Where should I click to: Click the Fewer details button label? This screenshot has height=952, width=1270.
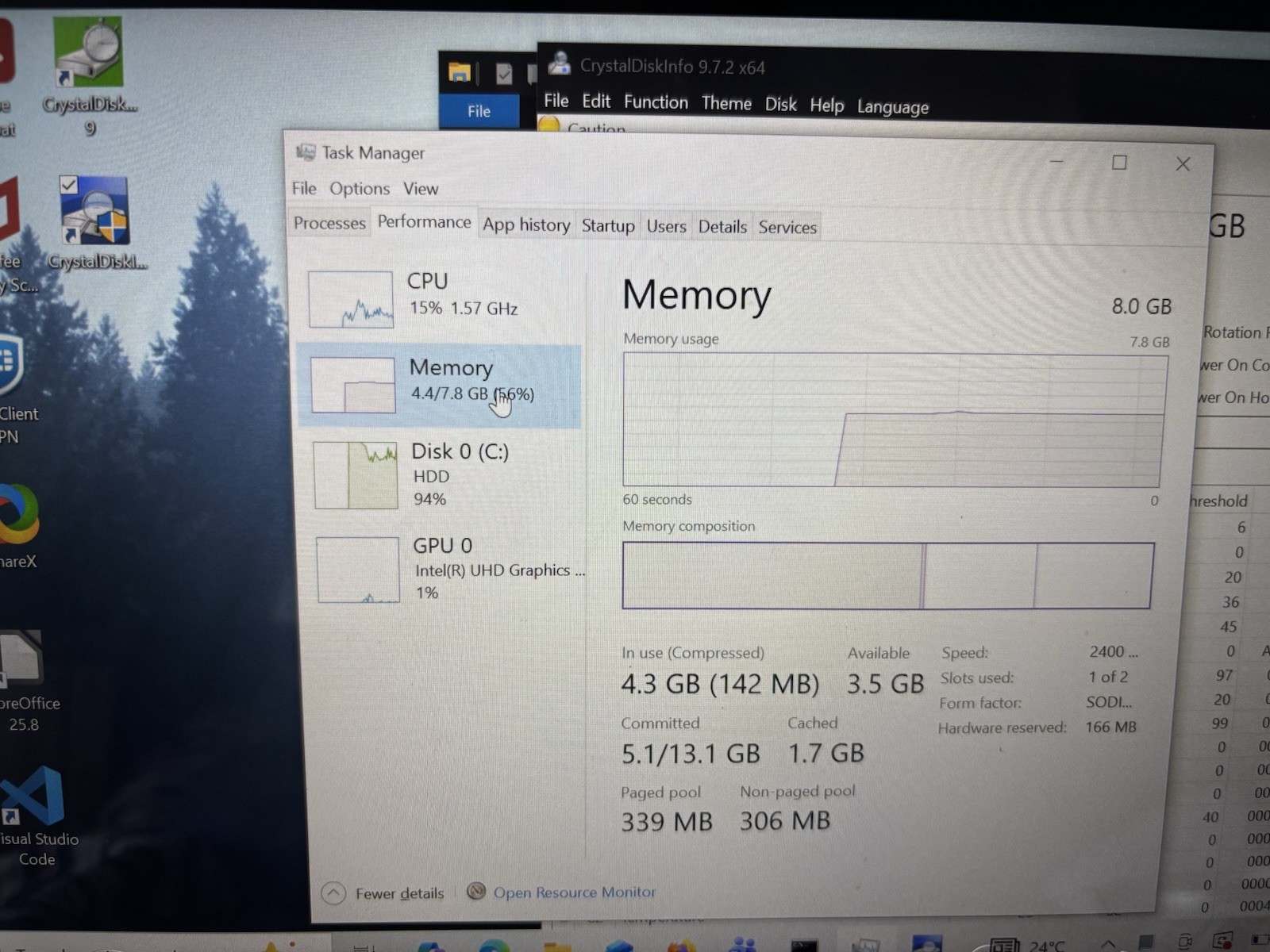pos(399,893)
